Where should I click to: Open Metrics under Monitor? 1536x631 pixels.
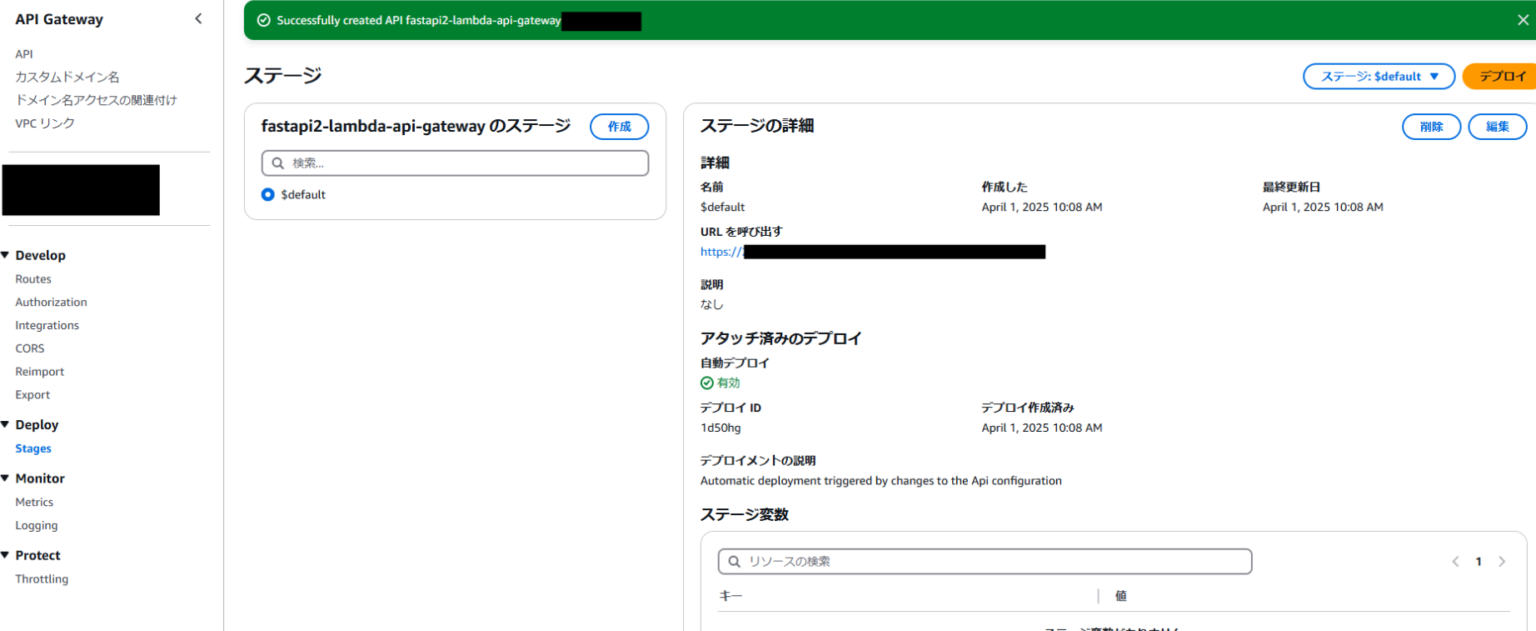pos(34,501)
